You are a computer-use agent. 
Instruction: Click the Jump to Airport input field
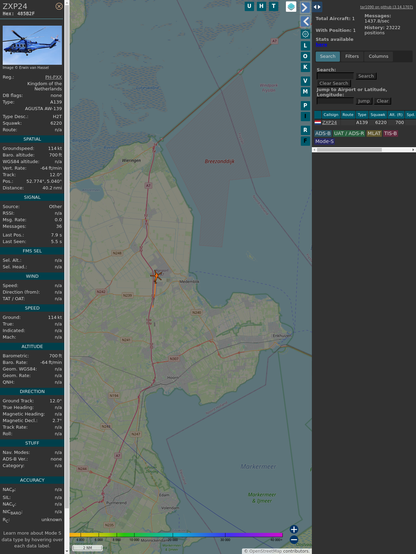[x=335, y=101]
